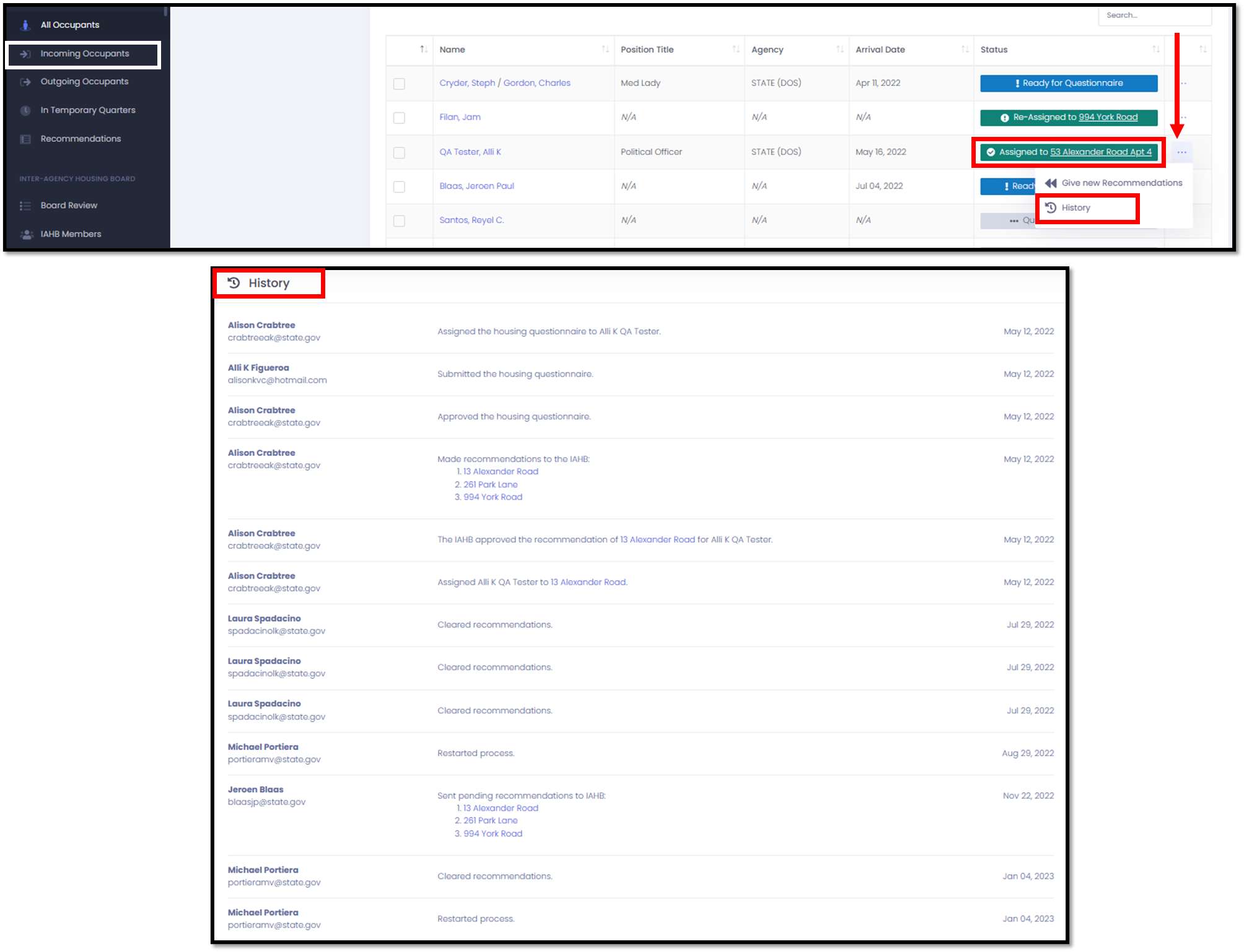Sort by Agency column arrows
1244x952 pixels.
tap(840, 50)
